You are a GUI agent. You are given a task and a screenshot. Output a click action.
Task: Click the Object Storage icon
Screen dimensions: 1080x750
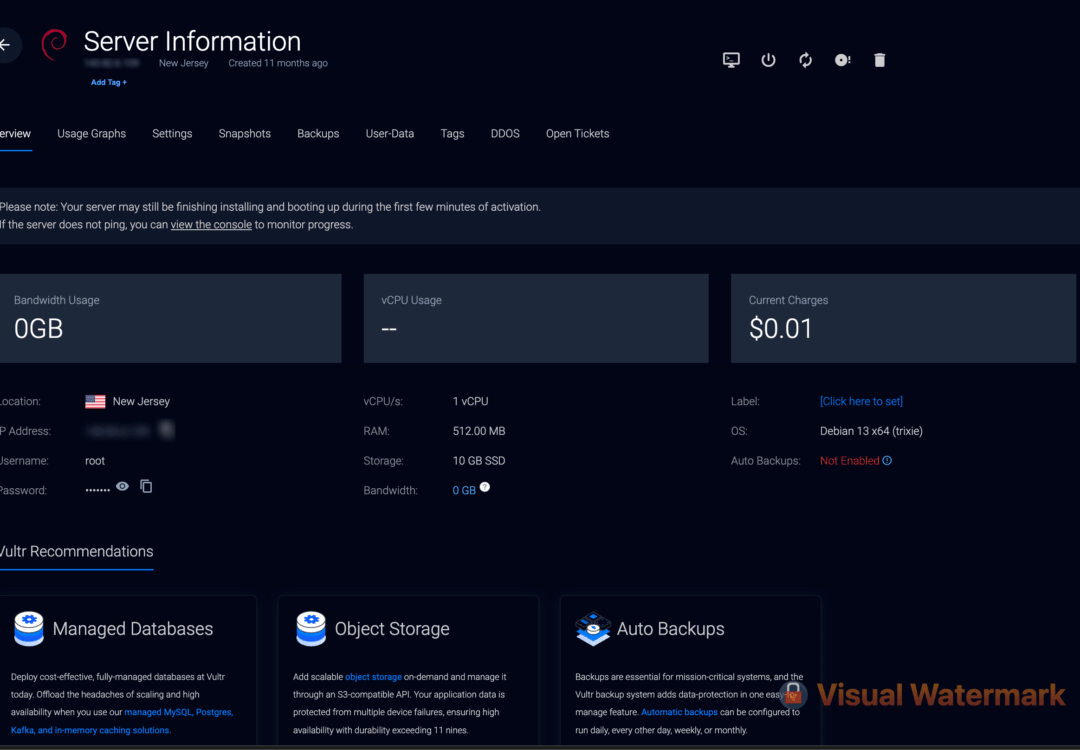311,628
